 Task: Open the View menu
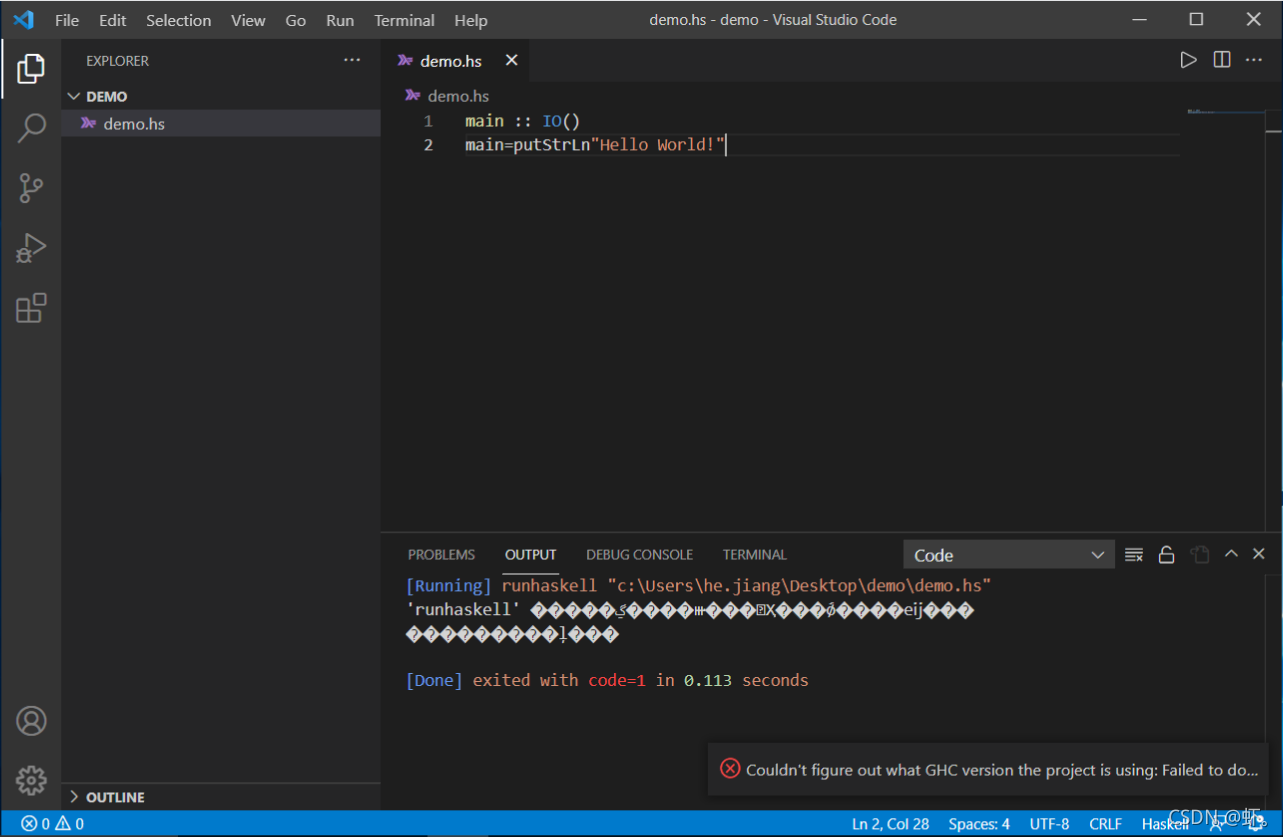click(248, 20)
